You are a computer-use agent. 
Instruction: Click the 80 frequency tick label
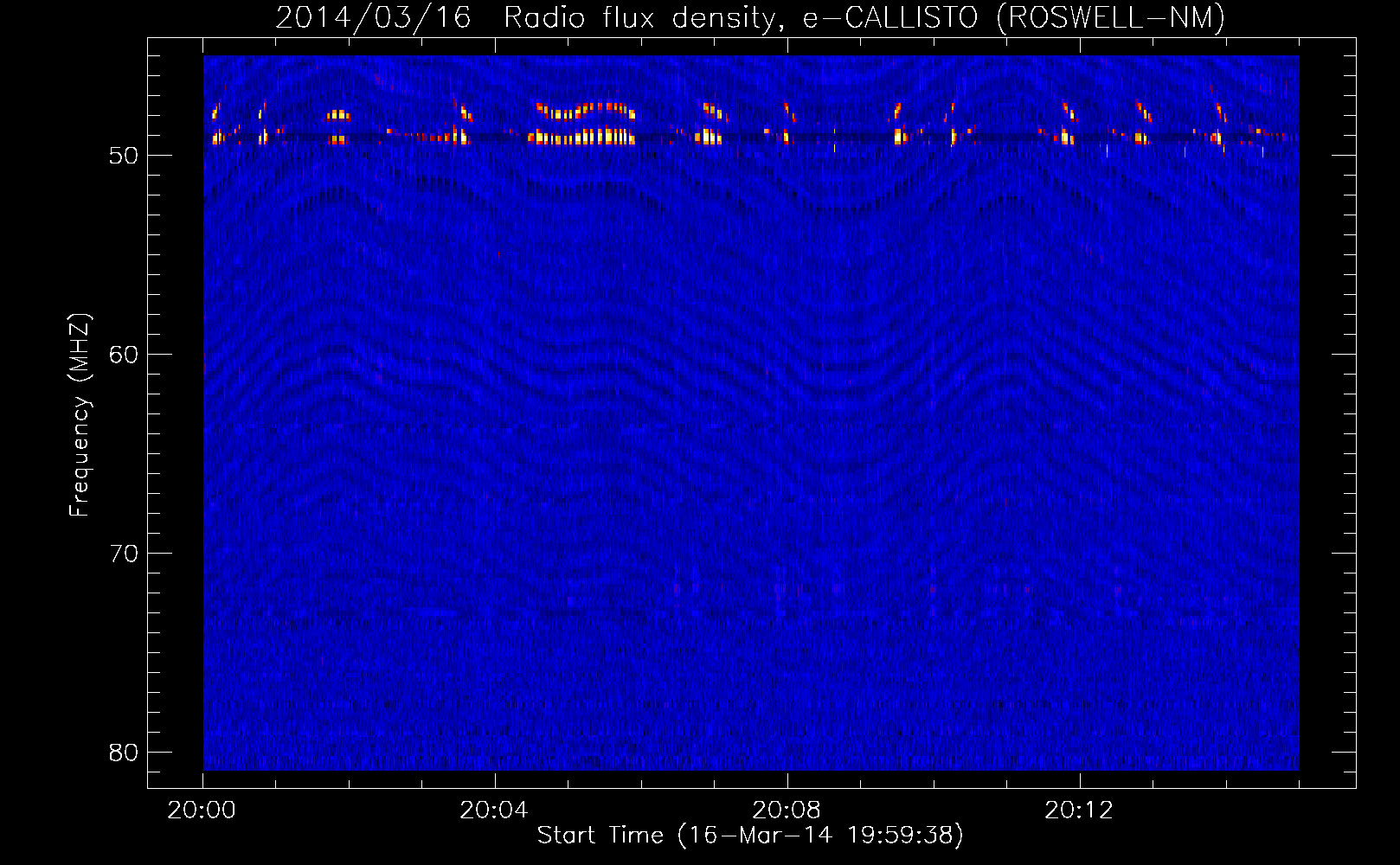(x=124, y=753)
